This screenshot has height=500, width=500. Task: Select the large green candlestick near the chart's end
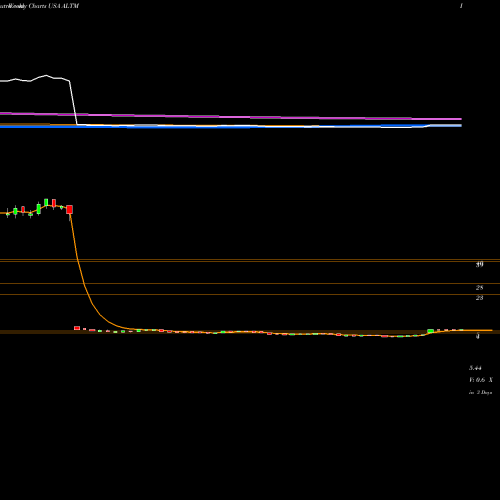(430, 331)
